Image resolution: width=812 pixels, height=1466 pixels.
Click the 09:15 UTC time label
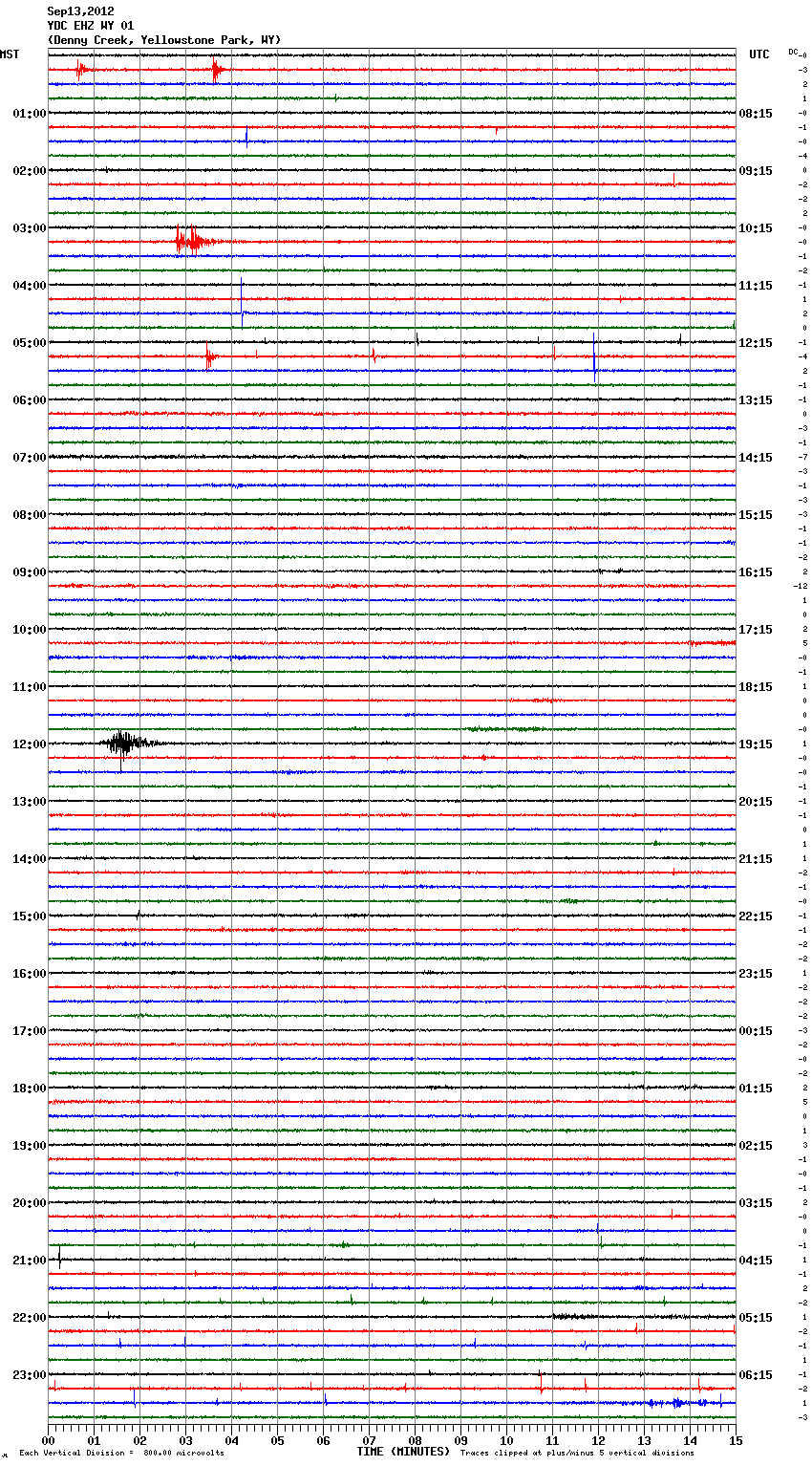click(756, 171)
